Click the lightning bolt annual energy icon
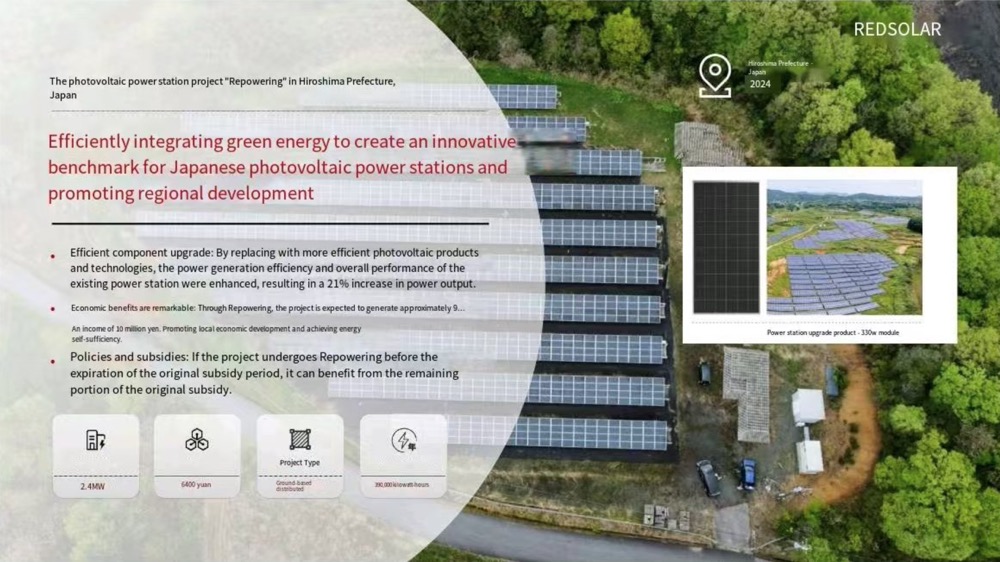Image resolution: width=1000 pixels, height=562 pixels. pyautogui.click(x=403, y=440)
